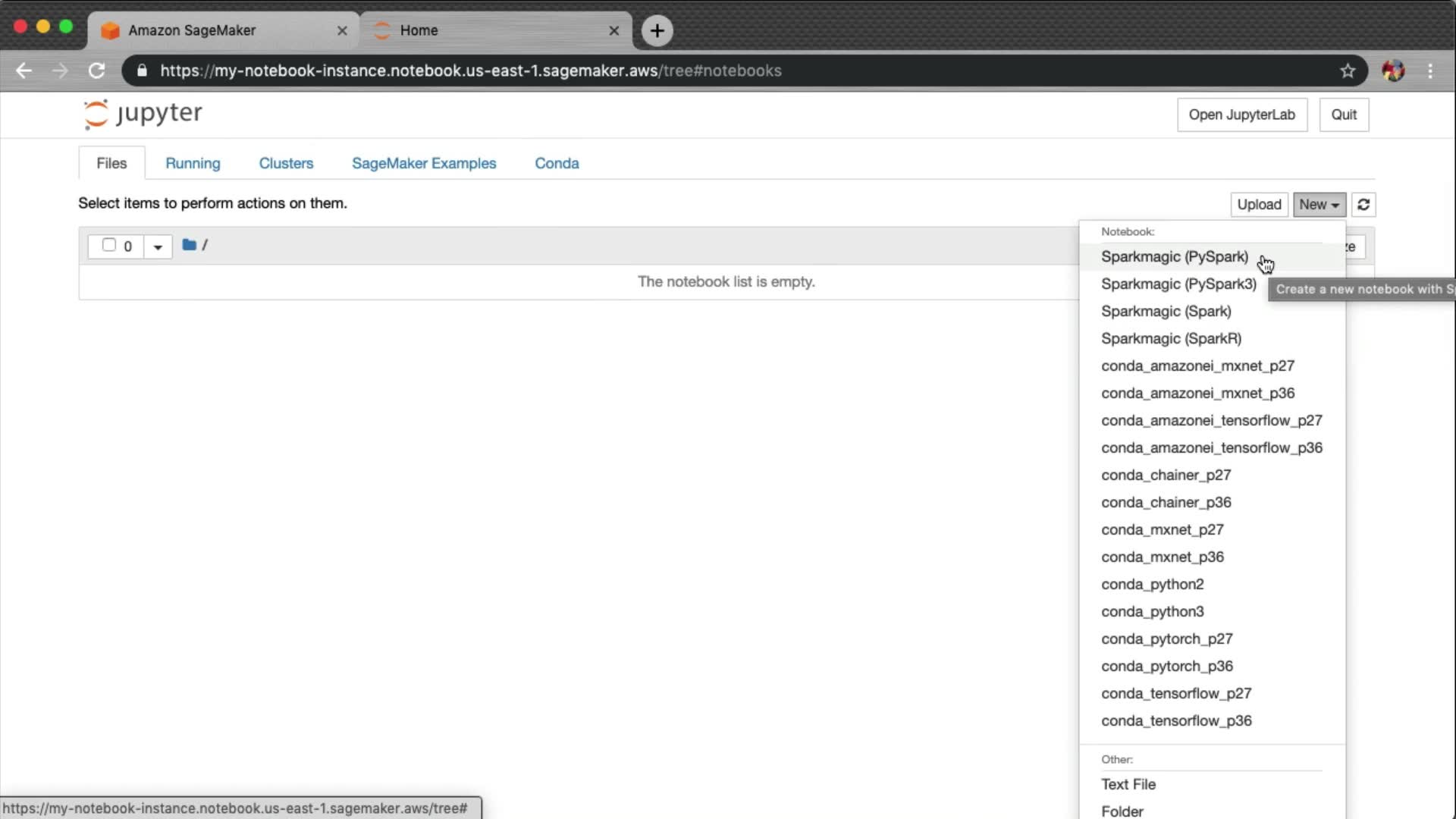The width and height of the screenshot is (1456, 819).
Task: Select Sparkmagic (PySpark) notebook option
Action: [x=1174, y=256]
